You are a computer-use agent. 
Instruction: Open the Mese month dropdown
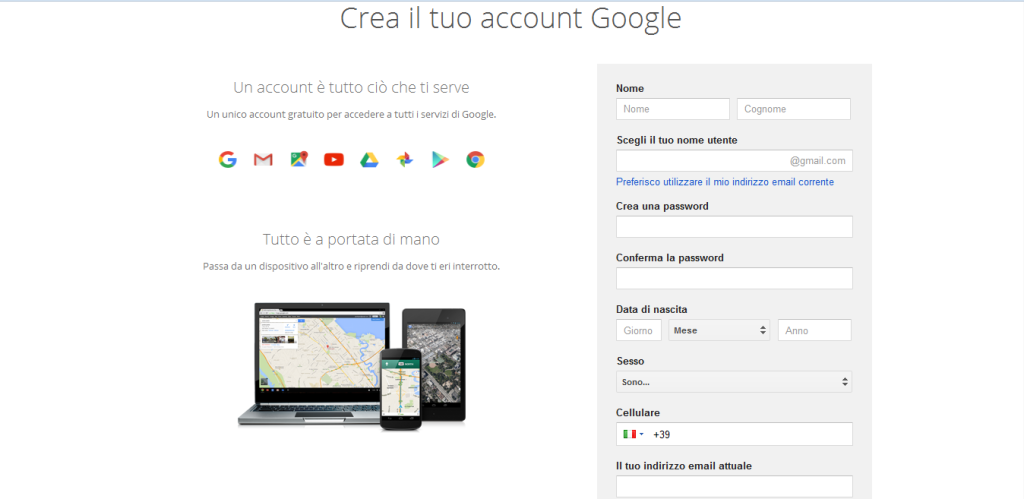(720, 330)
